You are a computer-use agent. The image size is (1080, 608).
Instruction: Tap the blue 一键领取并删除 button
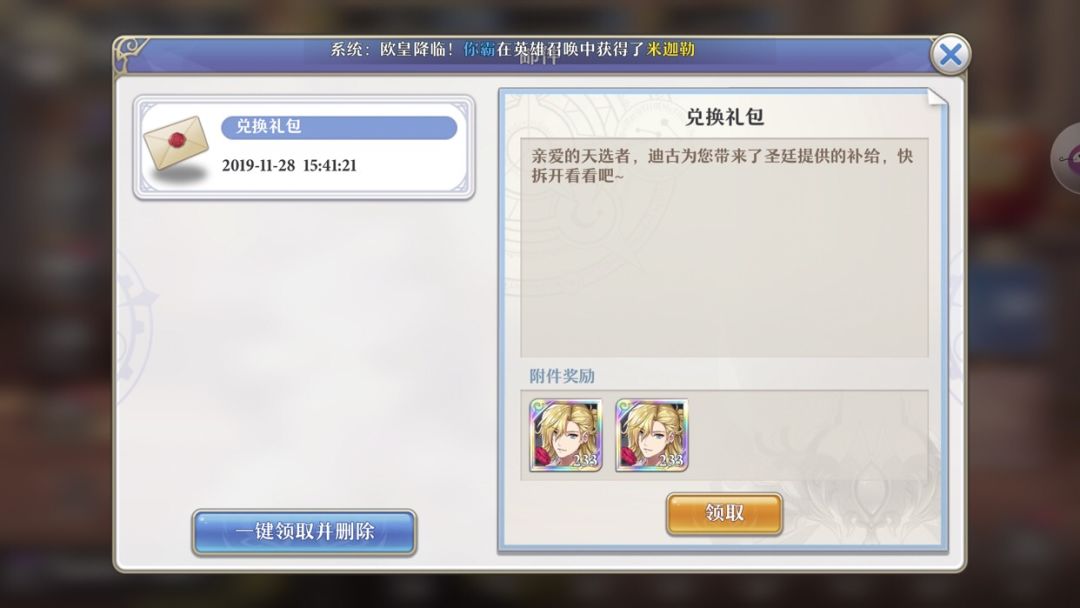[304, 532]
